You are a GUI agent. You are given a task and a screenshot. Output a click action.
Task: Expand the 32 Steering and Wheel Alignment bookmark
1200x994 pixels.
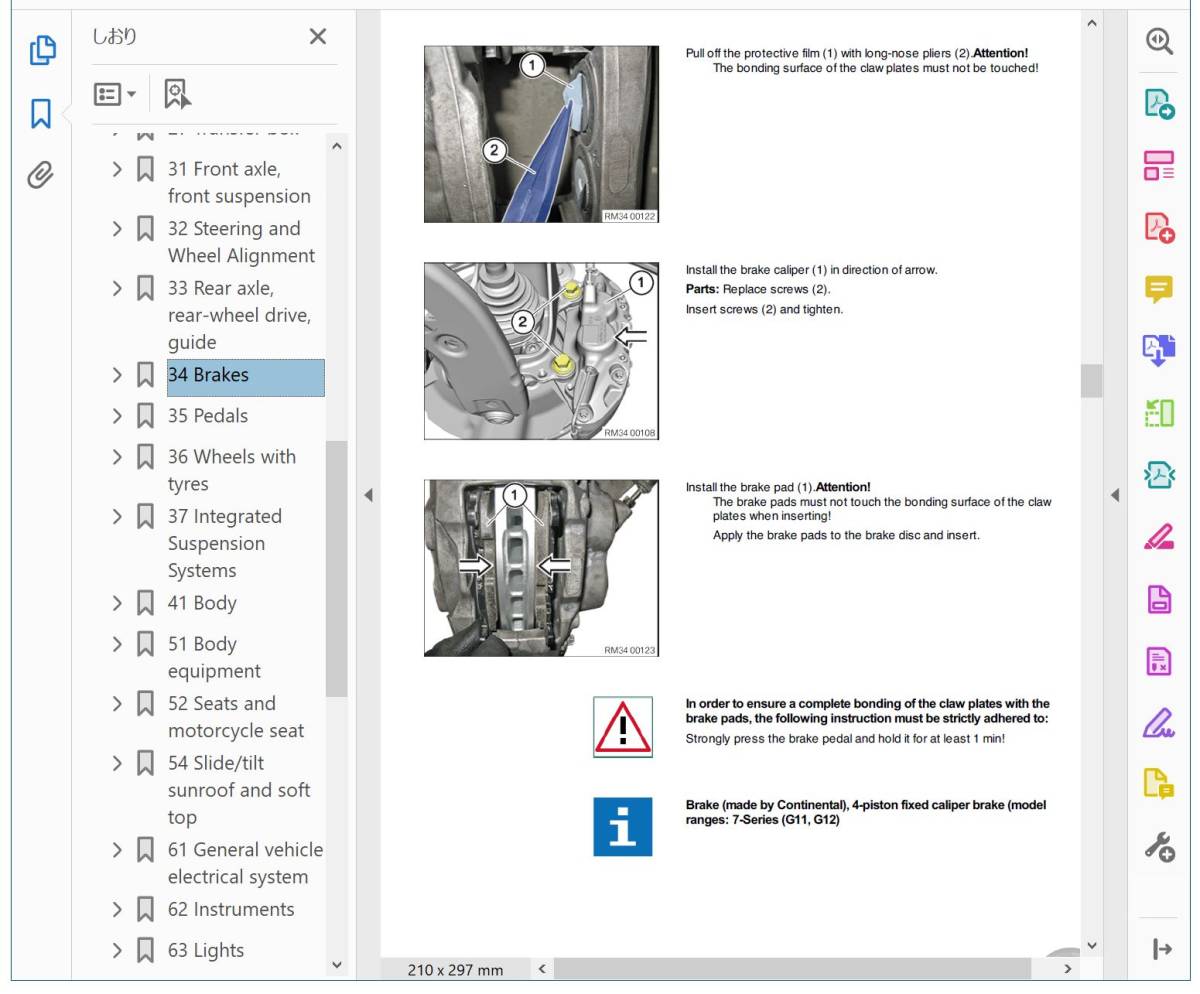[117, 229]
